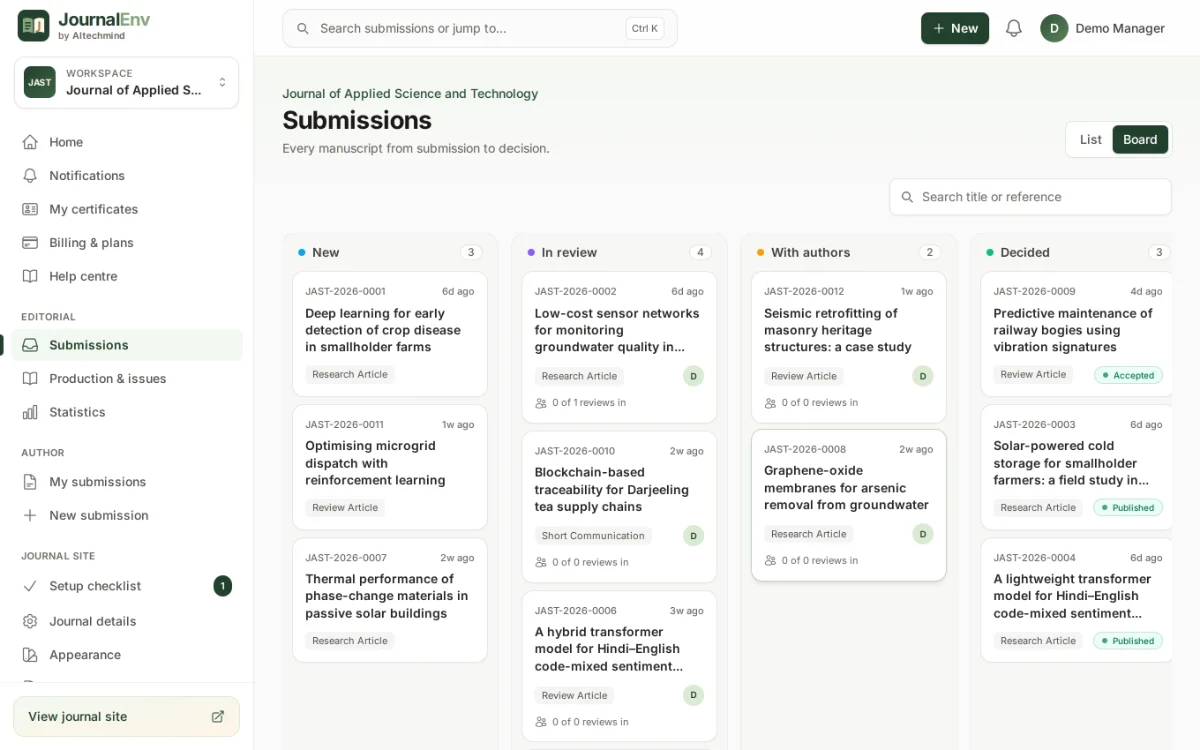Screen dimensions: 1200x750
Task: Click the JAST workspace badge icon
Action: (x=40, y=82)
